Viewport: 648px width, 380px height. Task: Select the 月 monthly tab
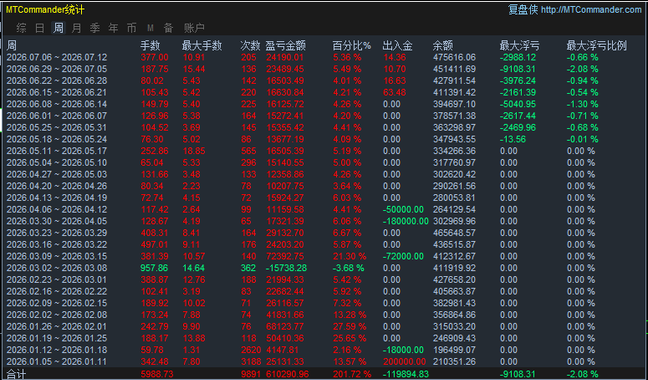pos(76,28)
